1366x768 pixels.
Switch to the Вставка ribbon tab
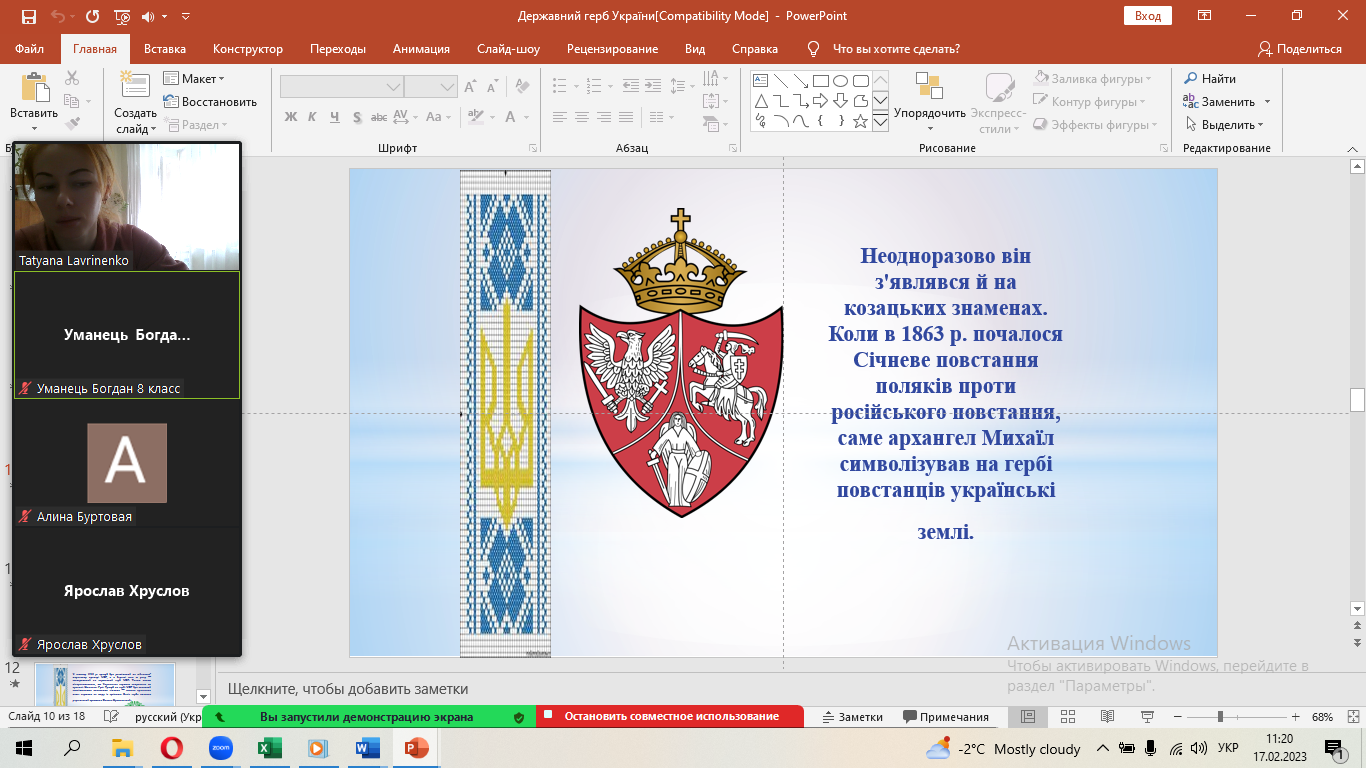[x=165, y=49]
